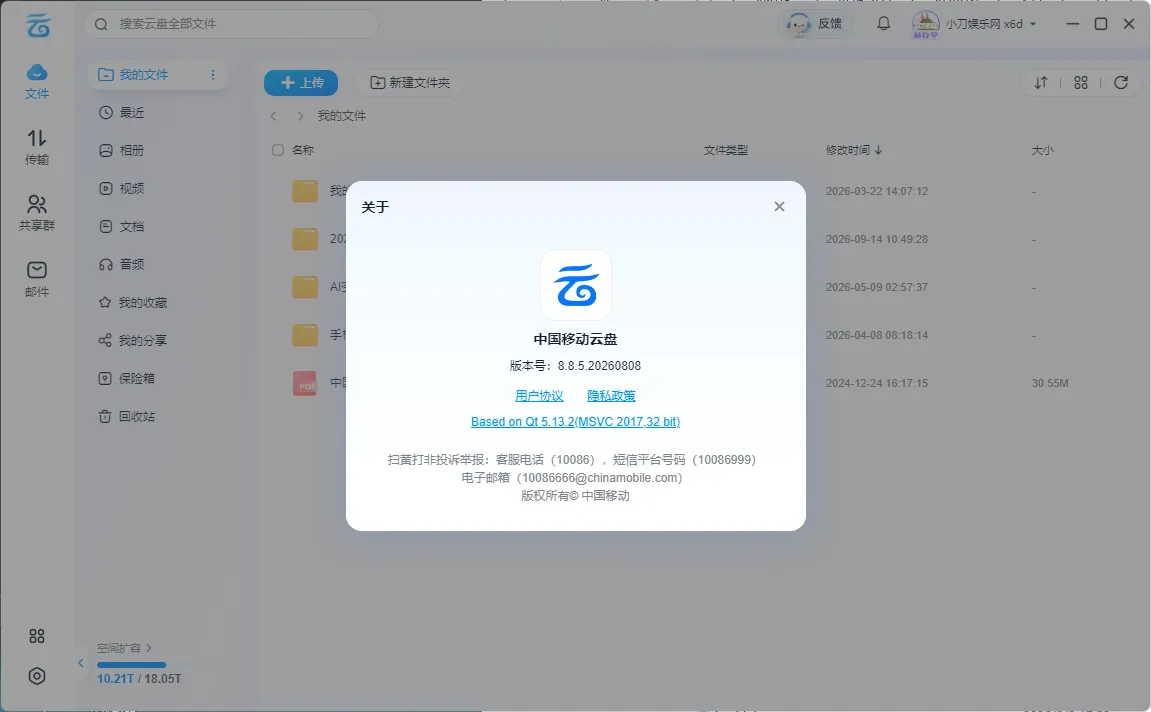Click the 文件类型 column header
Viewport: 1151px width, 712px height.
point(725,150)
